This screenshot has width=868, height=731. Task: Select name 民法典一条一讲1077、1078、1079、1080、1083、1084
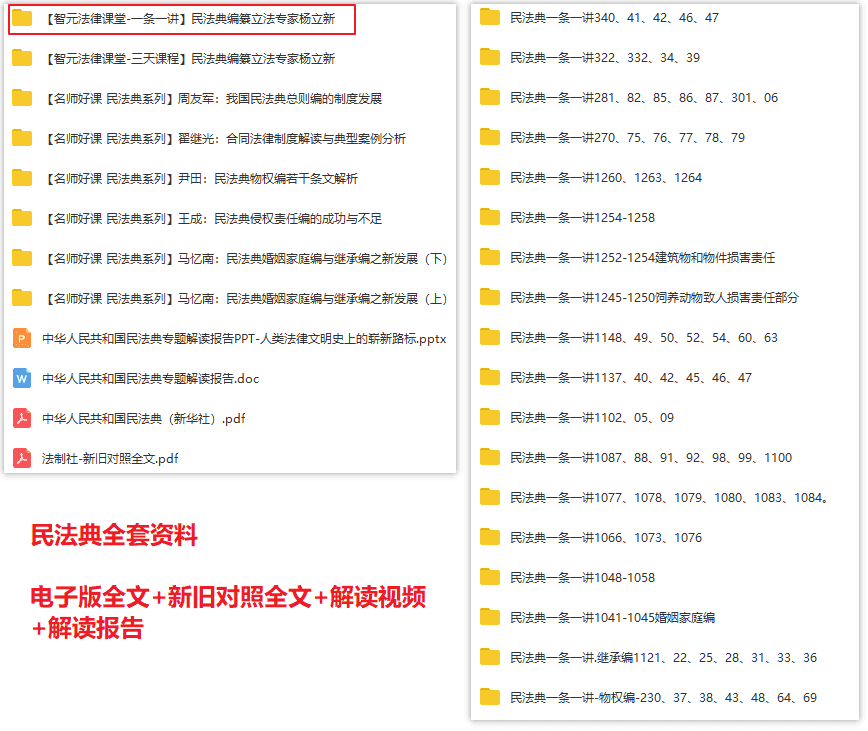pos(669,497)
